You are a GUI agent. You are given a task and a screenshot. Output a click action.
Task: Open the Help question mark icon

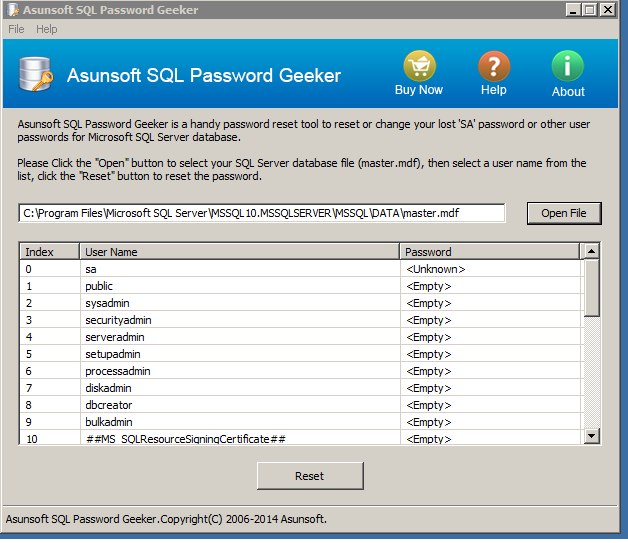pyautogui.click(x=493, y=67)
